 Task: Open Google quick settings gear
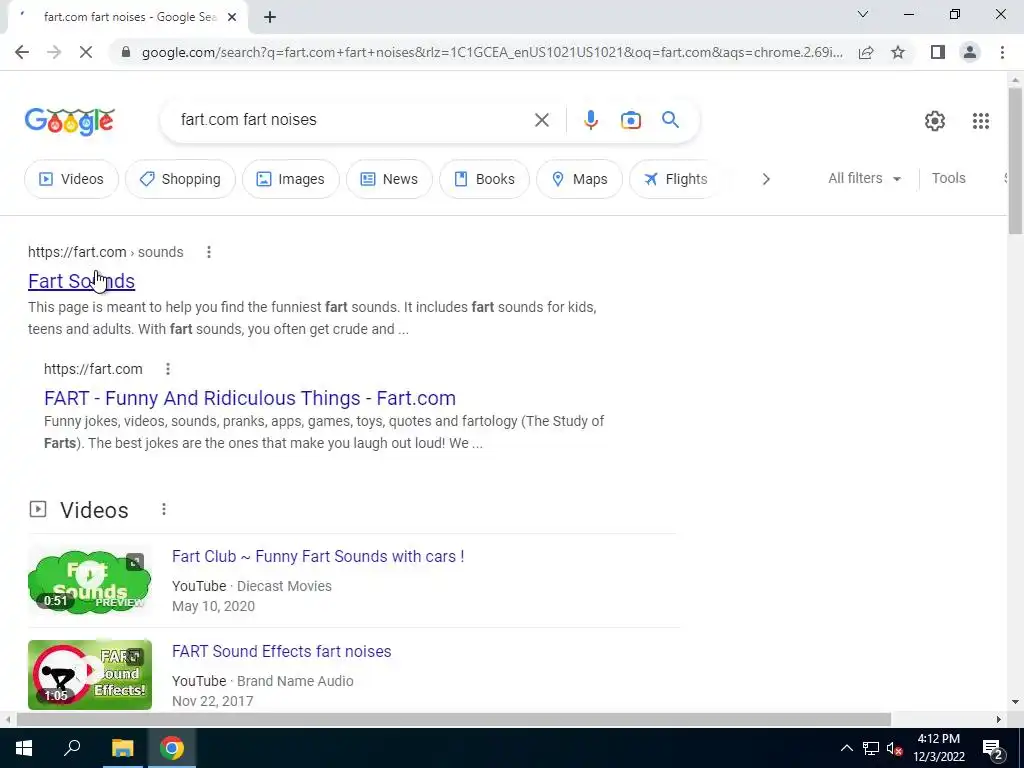[935, 121]
